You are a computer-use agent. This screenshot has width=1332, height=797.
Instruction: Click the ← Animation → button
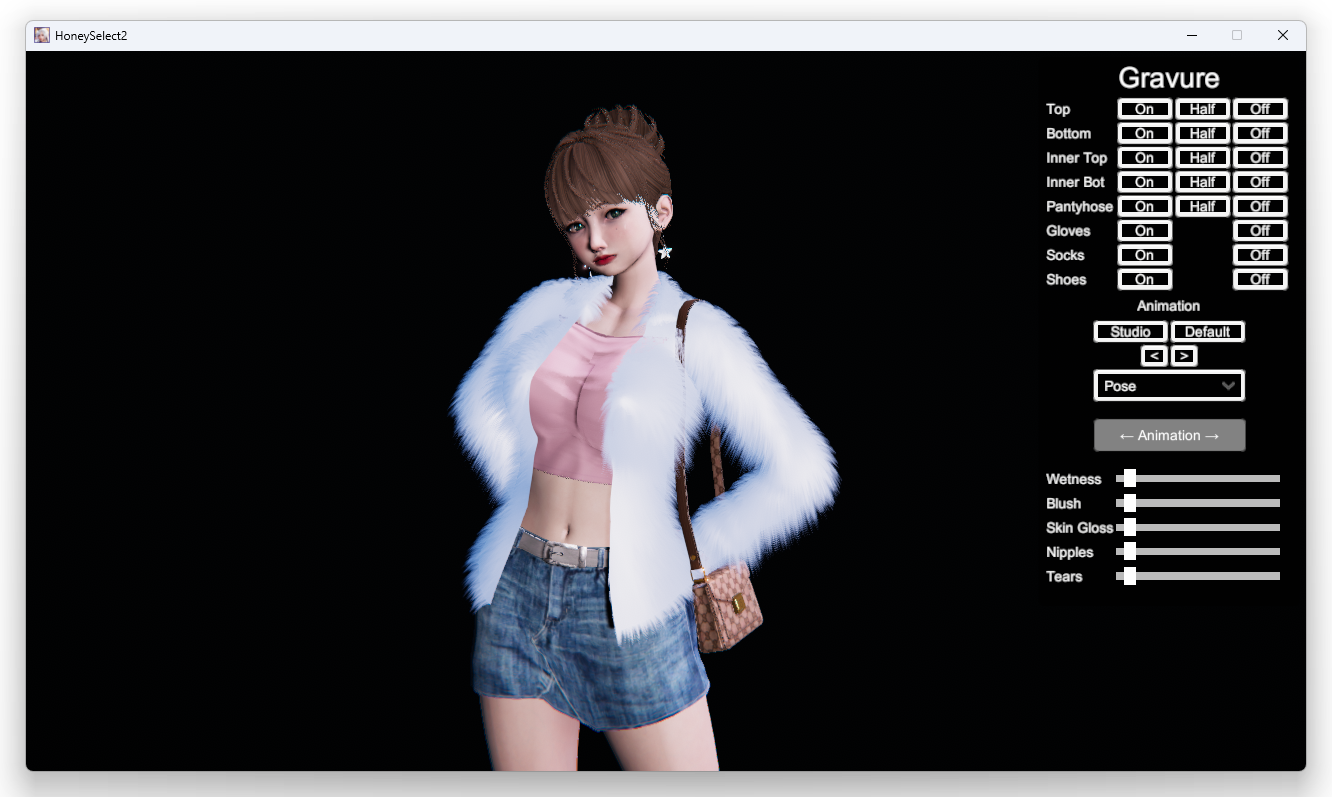click(1169, 435)
